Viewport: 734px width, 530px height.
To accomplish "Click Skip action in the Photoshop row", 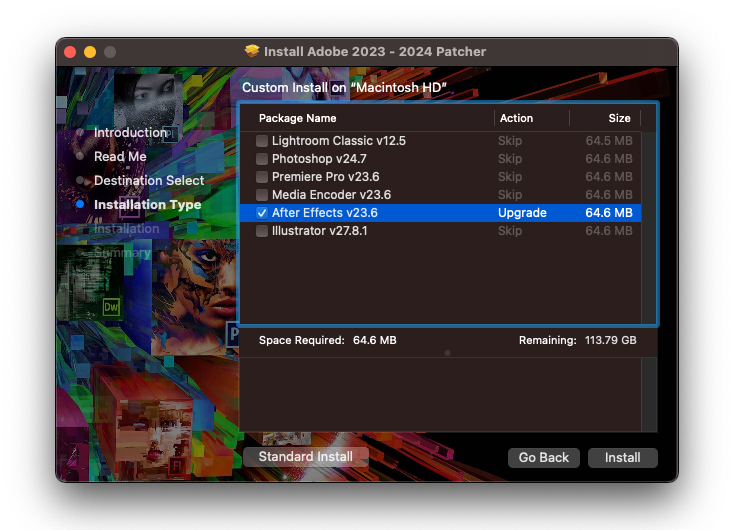I will click(510, 159).
